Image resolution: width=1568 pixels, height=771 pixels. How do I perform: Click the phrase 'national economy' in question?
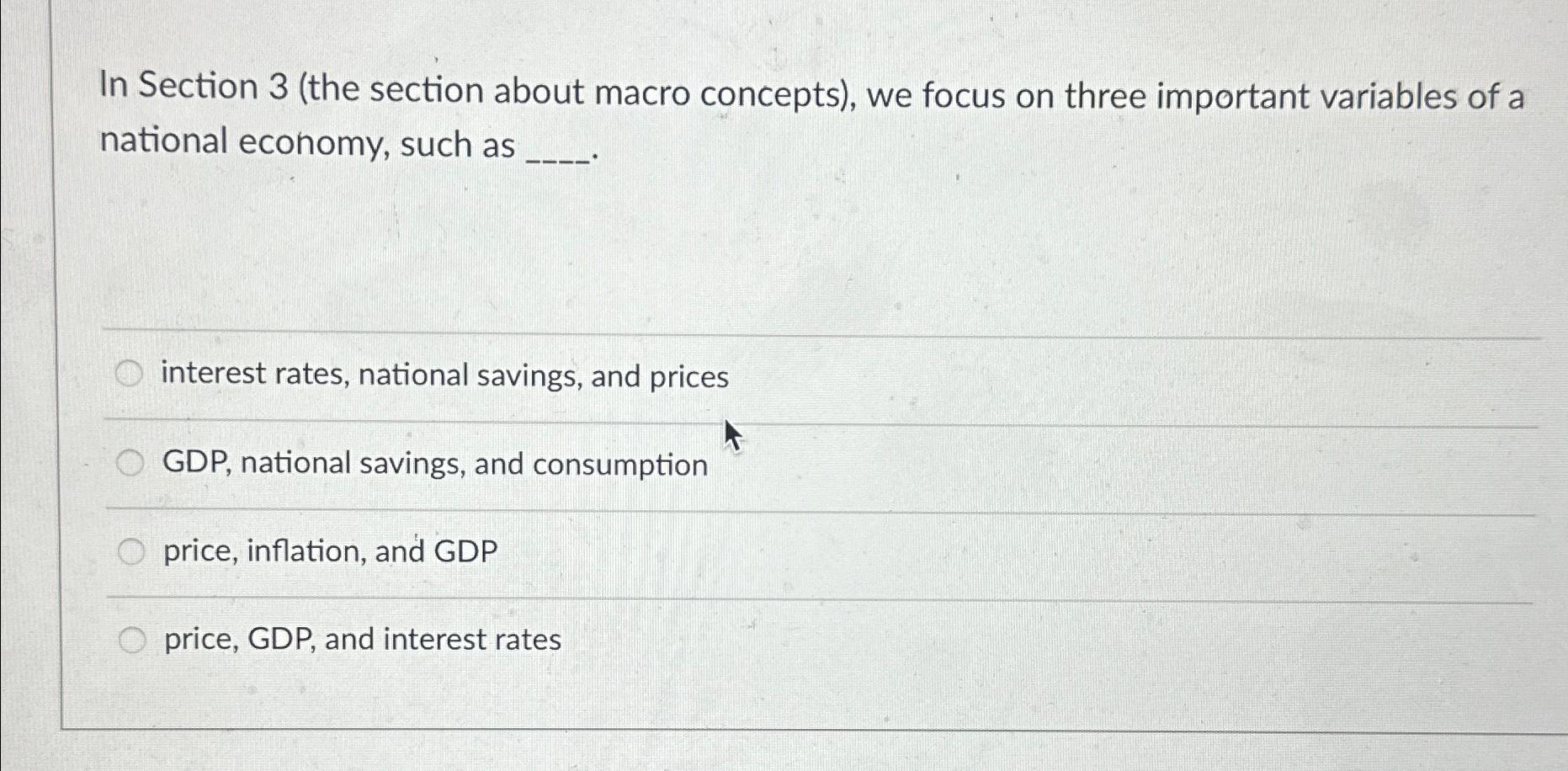click(x=244, y=143)
